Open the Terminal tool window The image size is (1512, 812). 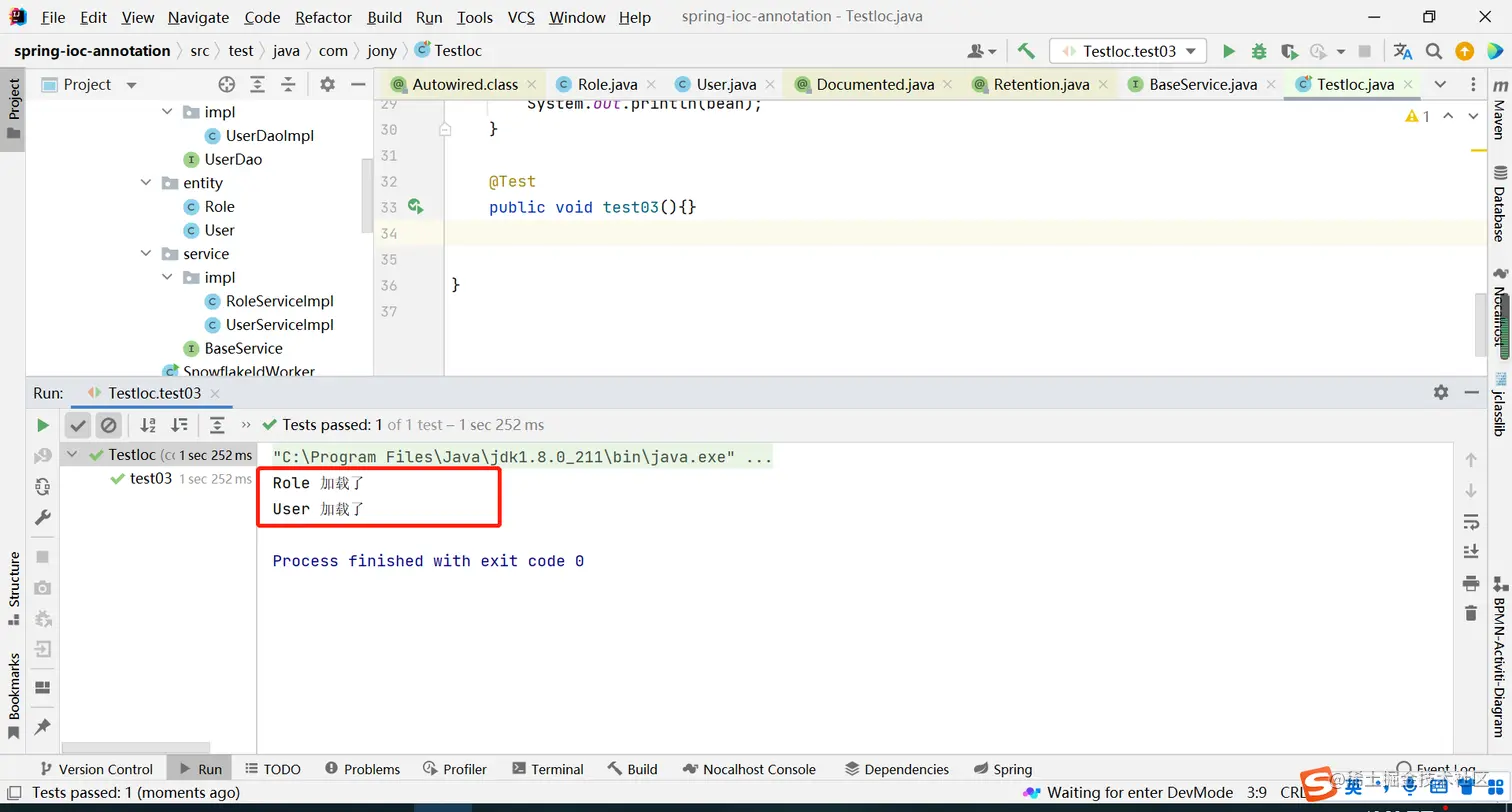coord(547,769)
